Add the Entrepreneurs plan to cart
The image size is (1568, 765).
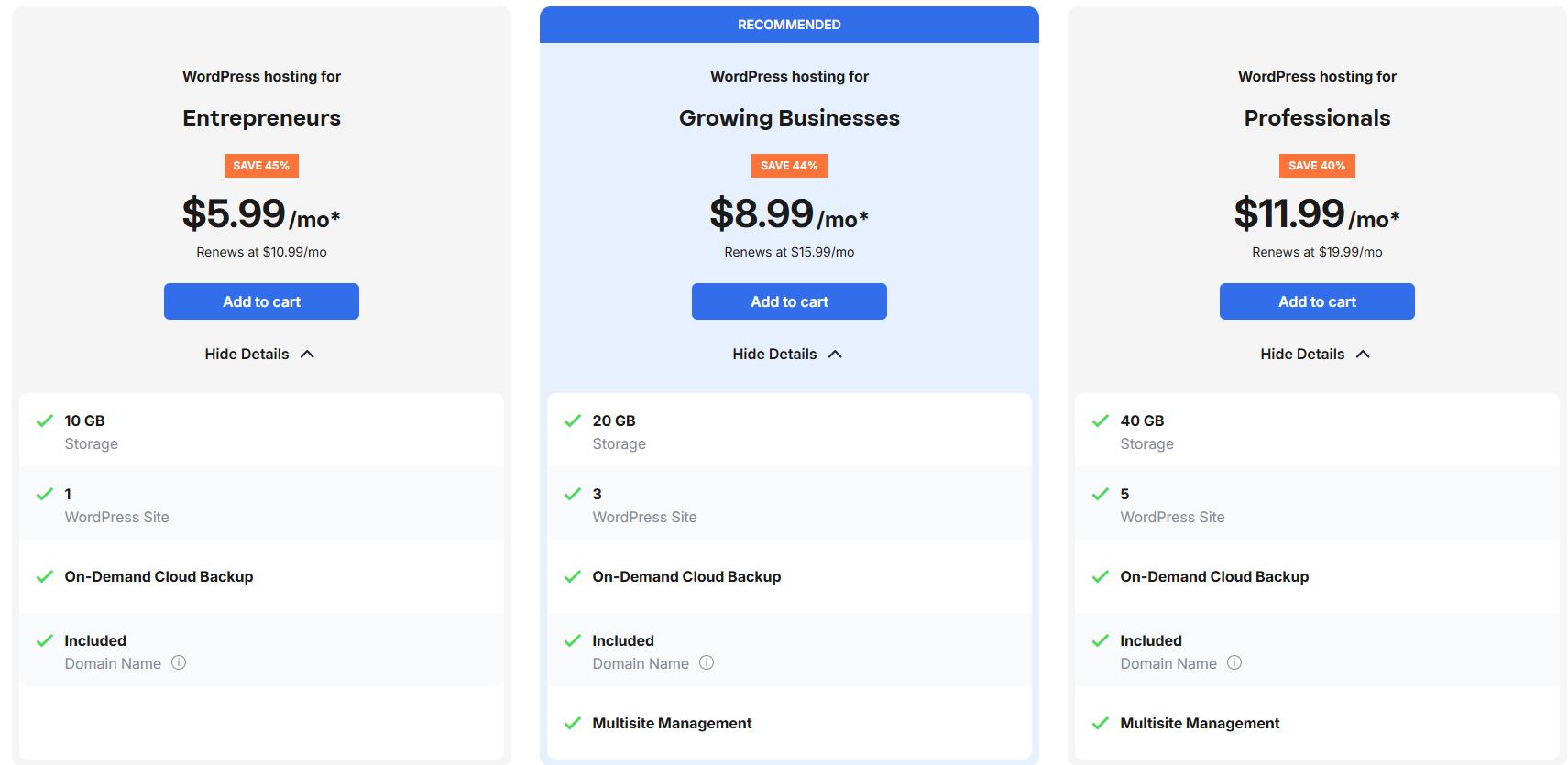pos(261,301)
